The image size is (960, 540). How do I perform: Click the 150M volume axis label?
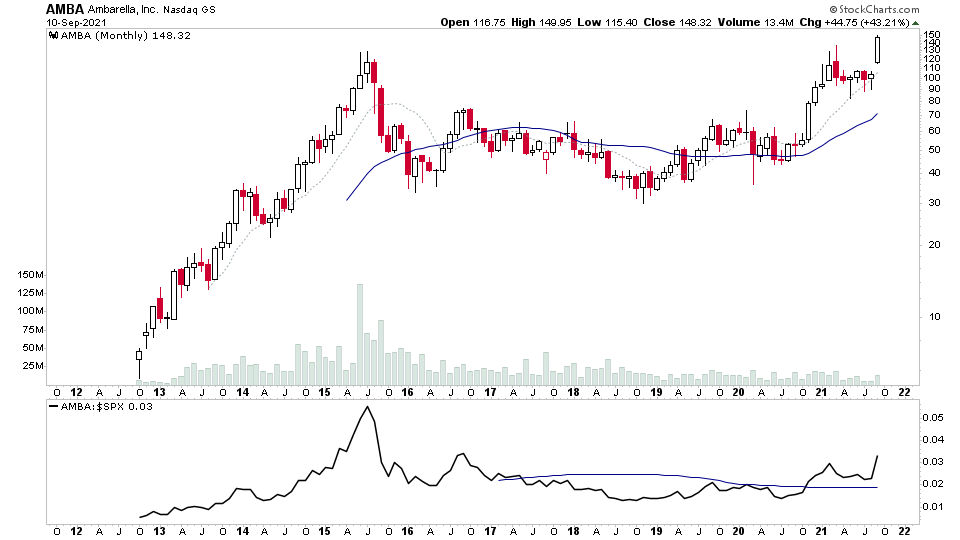[30, 275]
